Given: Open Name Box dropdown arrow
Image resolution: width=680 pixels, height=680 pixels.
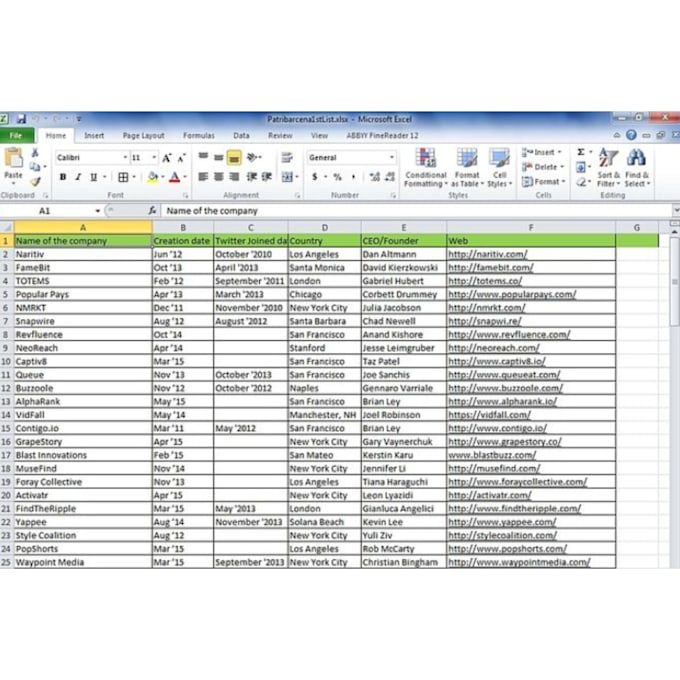Looking at the screenshot, I should (98, 211).
